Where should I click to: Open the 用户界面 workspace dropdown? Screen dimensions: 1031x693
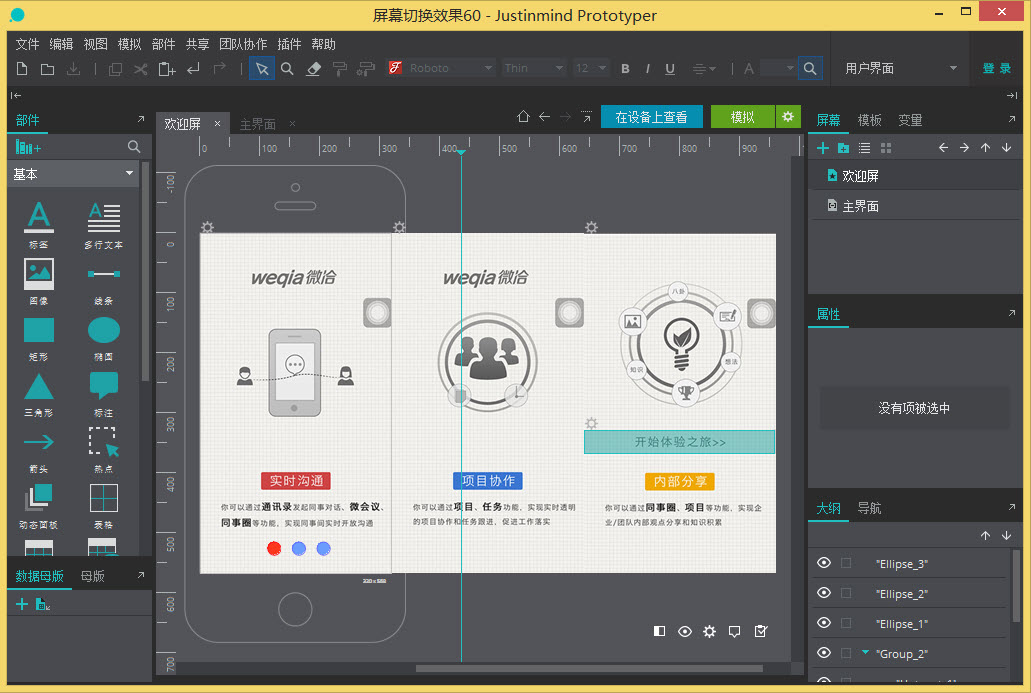click(899, 68)
